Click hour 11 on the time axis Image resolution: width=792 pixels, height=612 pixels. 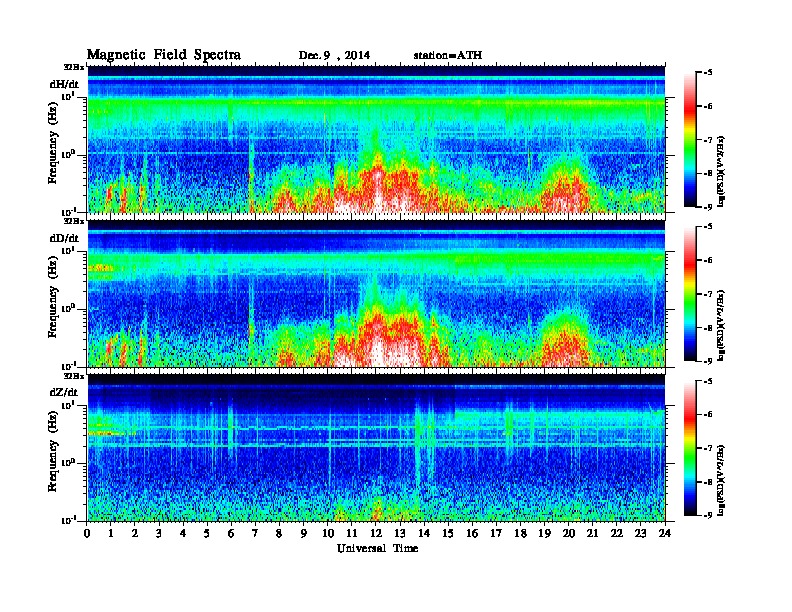(352, 533)
